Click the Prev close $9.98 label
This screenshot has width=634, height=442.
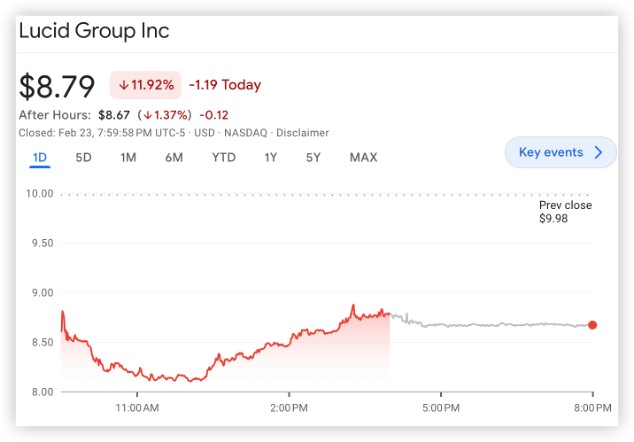(x=565, y=211)
